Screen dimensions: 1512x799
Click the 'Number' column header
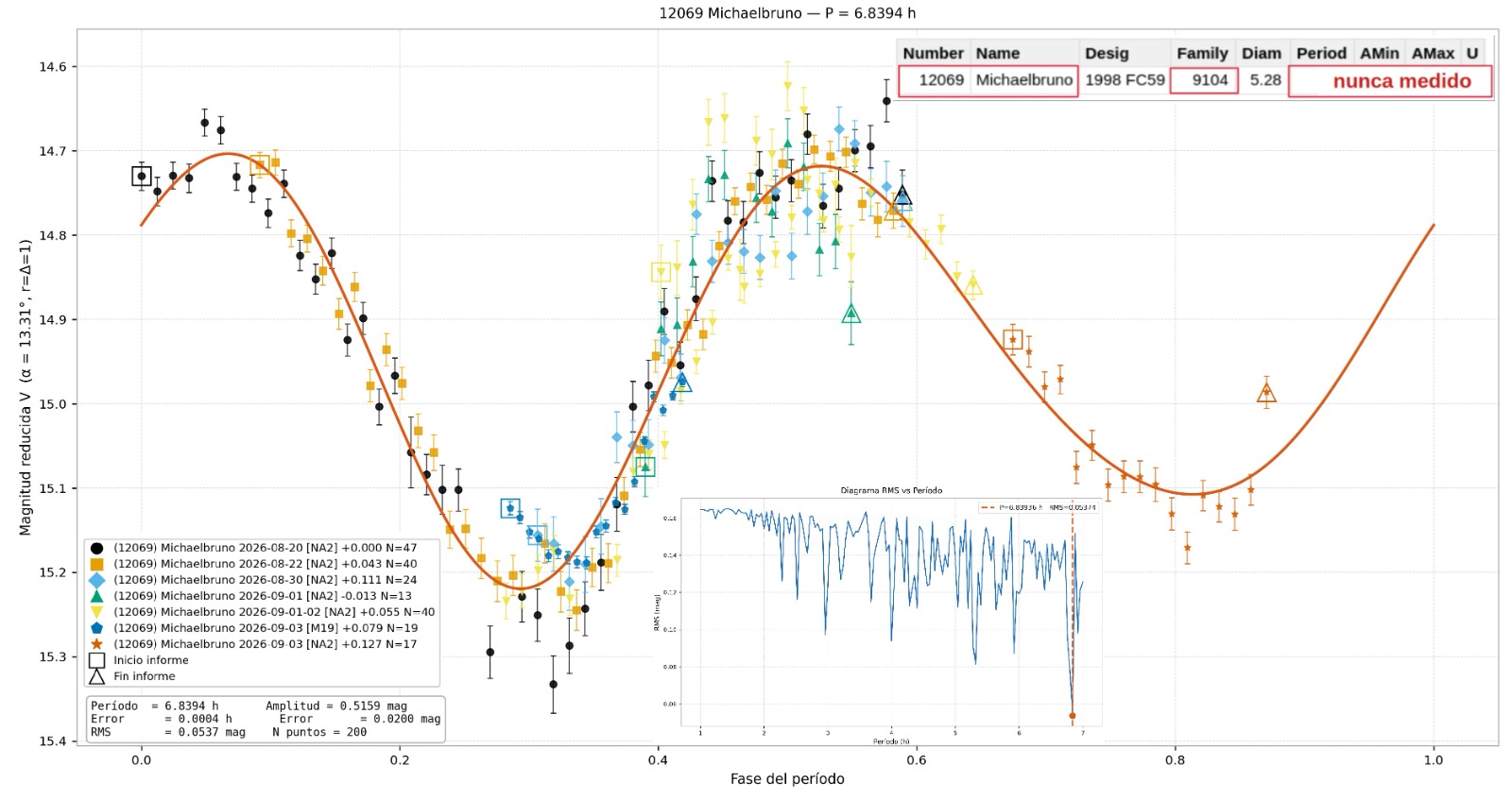(x=933, y=53)
